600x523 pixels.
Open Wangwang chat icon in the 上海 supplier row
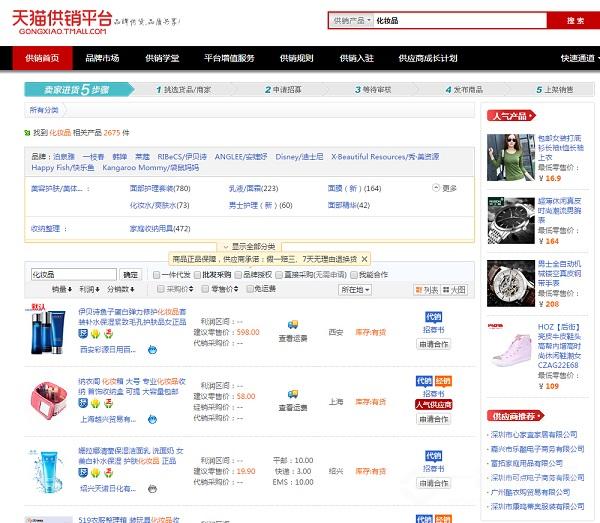152,419
